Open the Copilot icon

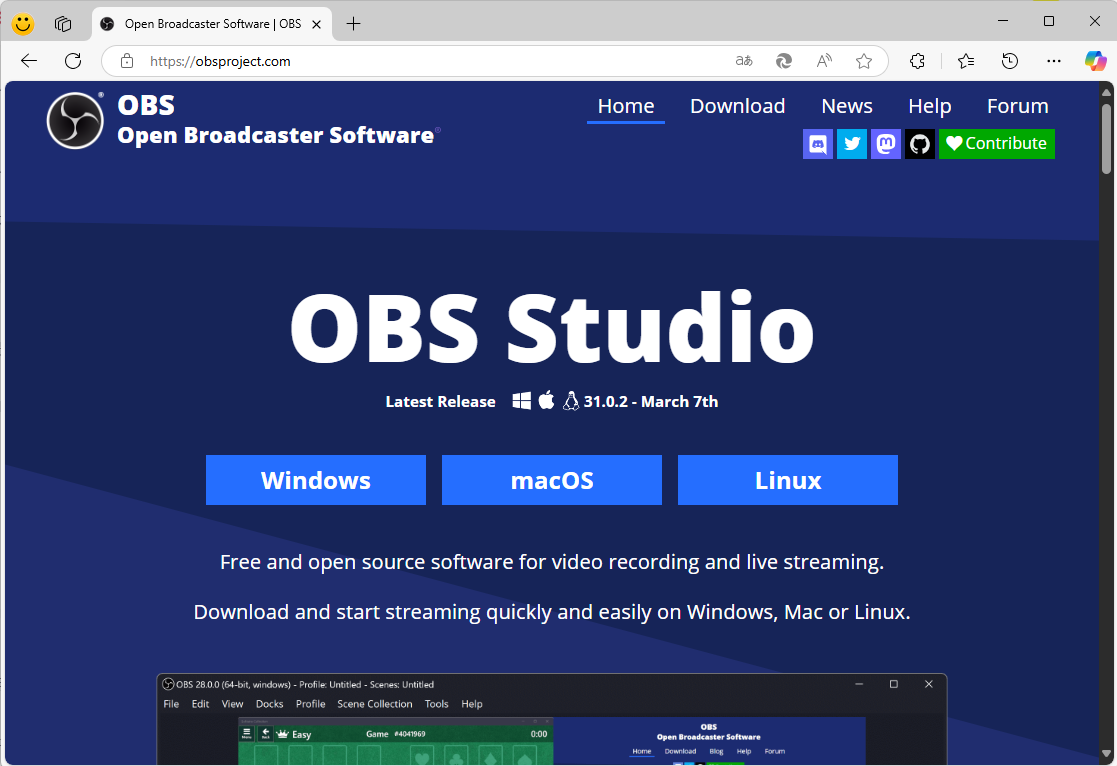[1096, 61]
